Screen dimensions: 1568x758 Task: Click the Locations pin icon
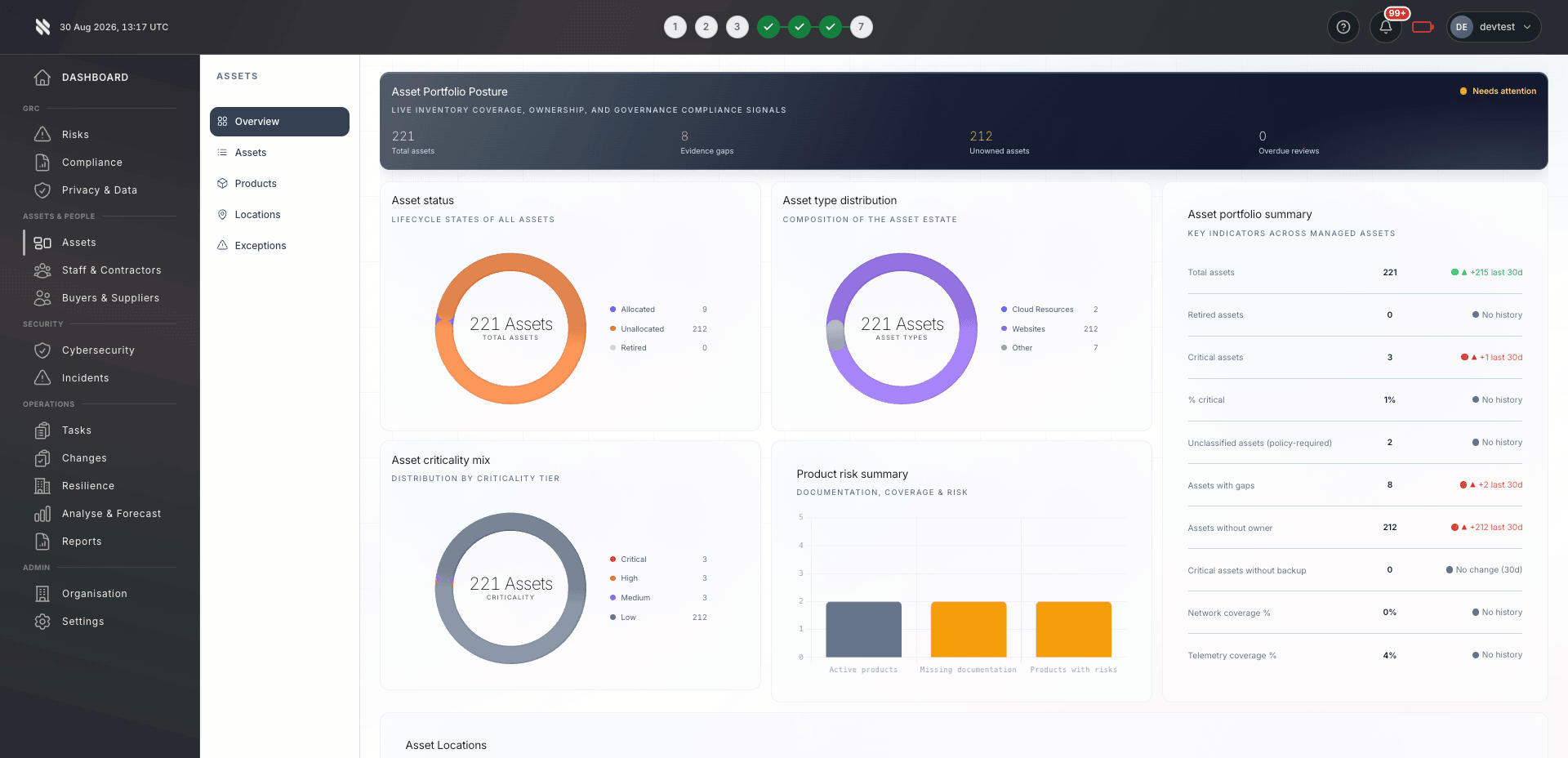[x=222, y=215]
